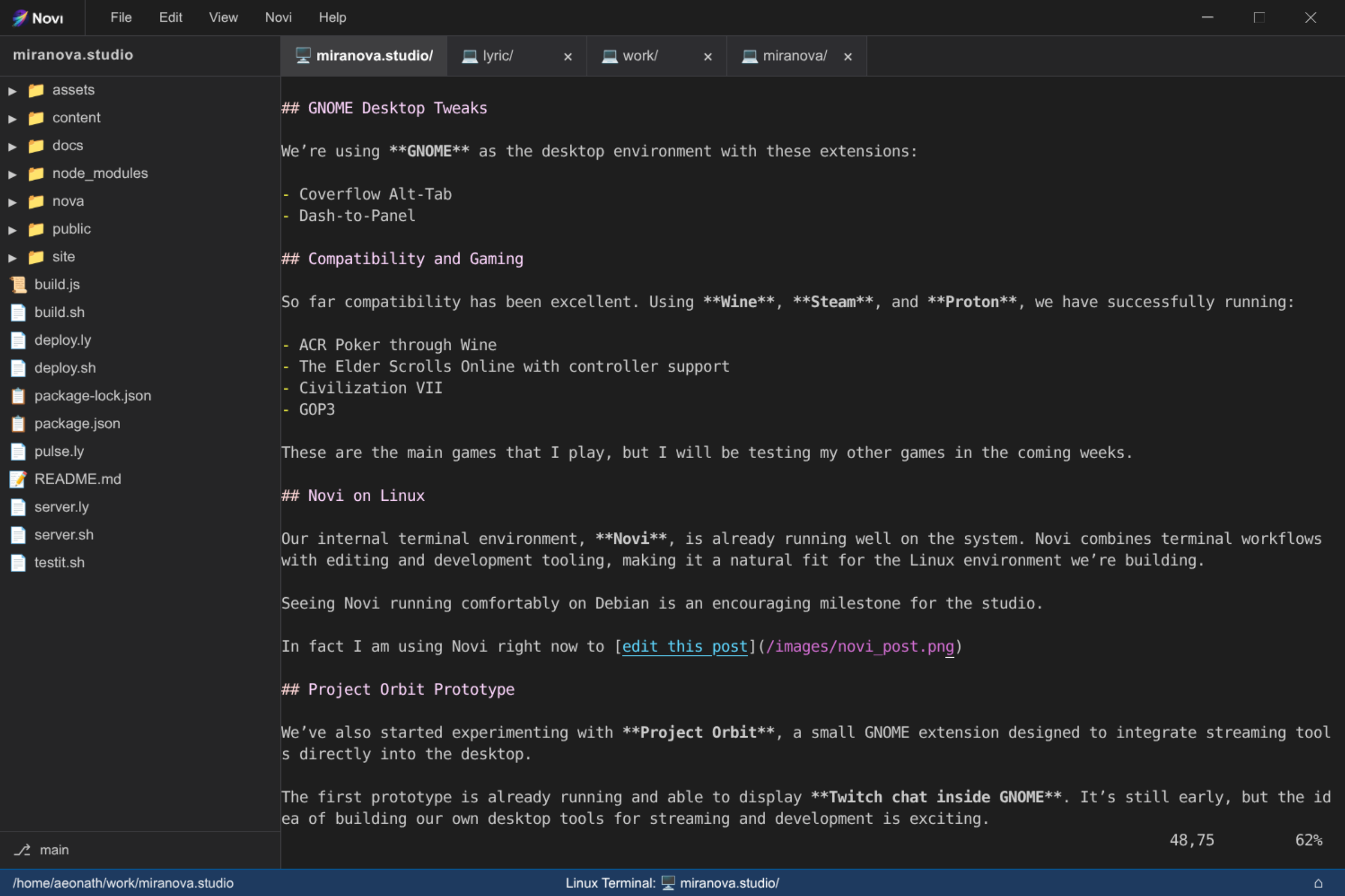This screenshot has height=896, width=1345.
Task: Click the deploy.ly file icon
Action: [18, 339]
